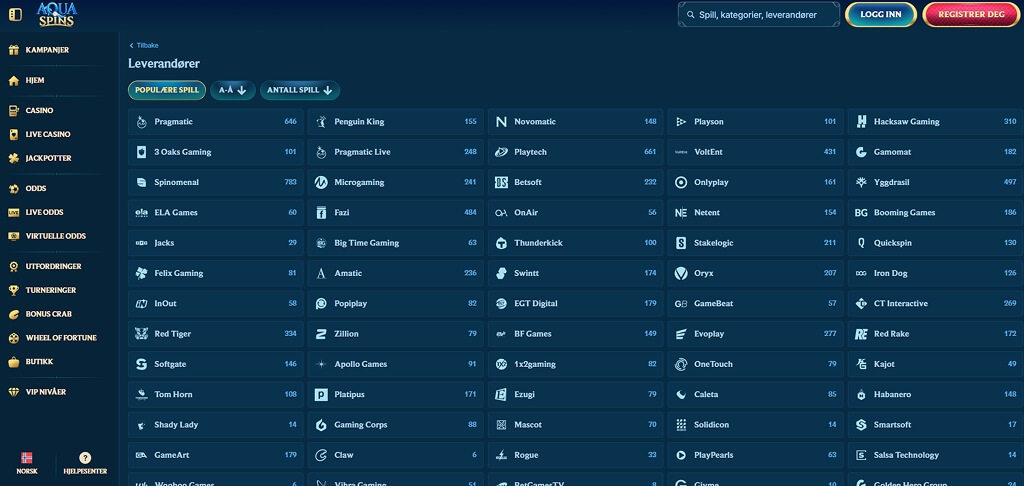1024x486 pixels.
Task: Open the CT Interactive provider card
Action: coord(935,304)
